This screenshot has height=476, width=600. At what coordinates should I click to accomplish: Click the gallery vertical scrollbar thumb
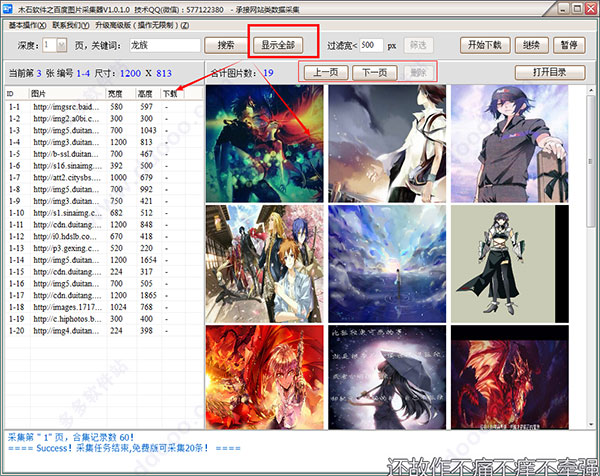coord(590,162)
